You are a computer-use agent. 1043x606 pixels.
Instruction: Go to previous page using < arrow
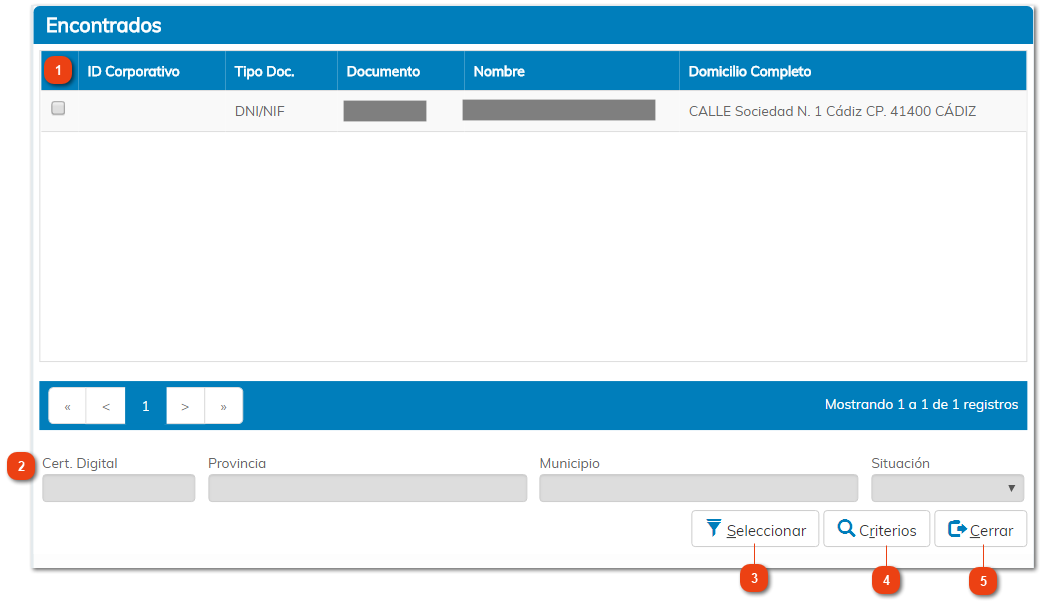click(106, 406)
